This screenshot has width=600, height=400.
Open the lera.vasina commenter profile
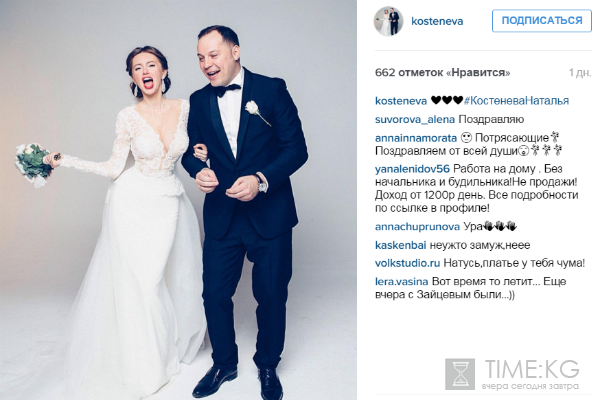click(x=401, y=282)
